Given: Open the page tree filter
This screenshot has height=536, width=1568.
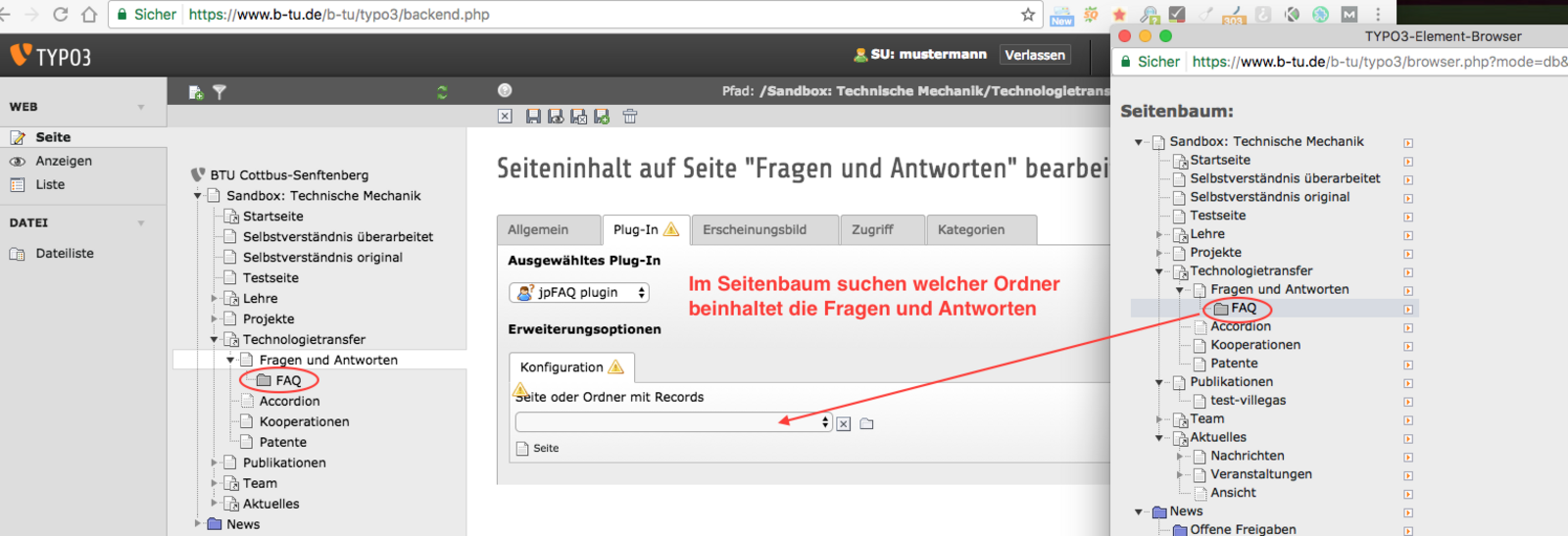Looking at the screenshot, I should pos(220,92).
